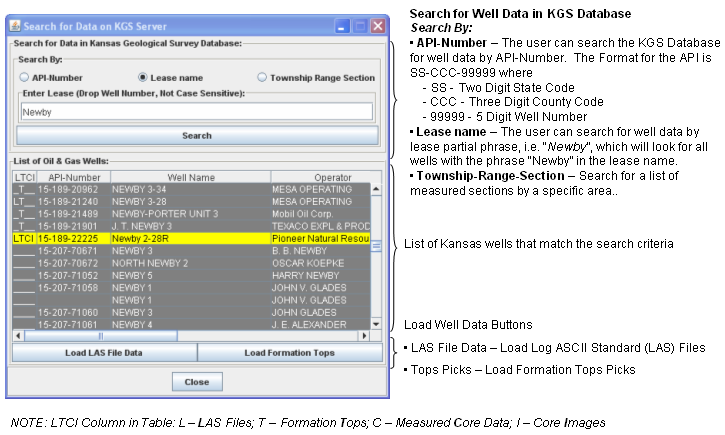This screenshot has width=725, height=435.
Task: Click the horizontal scrollbar right arrow
Action: pyautogui.click(x=364, y=336)
